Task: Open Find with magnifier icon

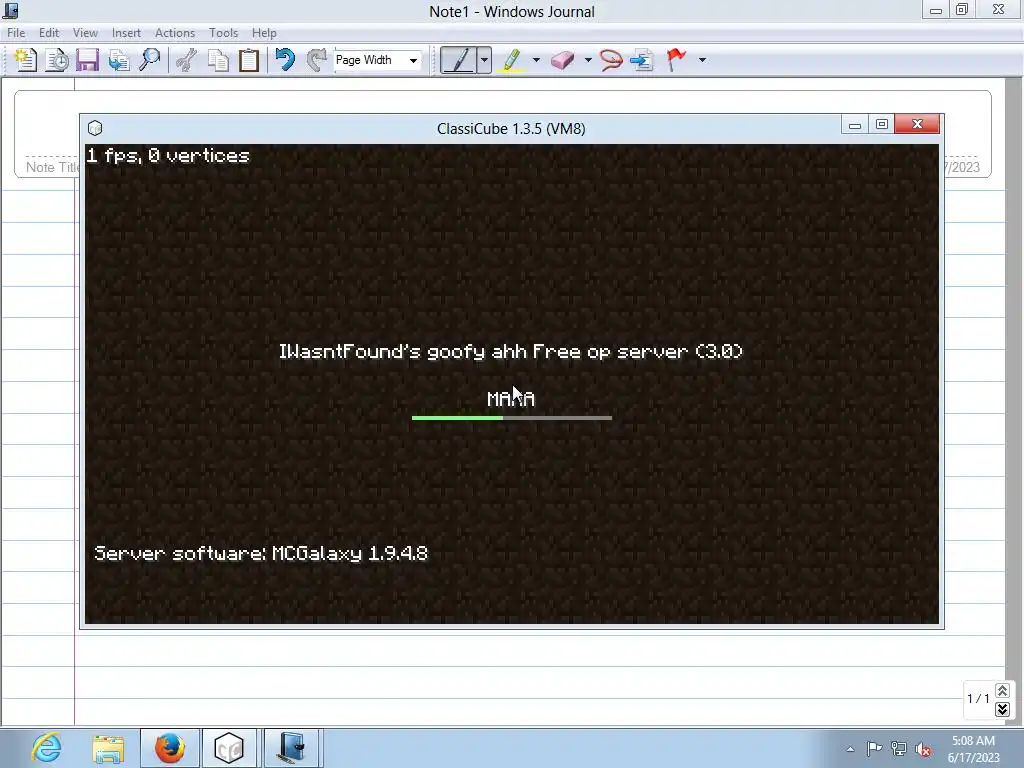Action: pyautogui.click(x=150, y=60)
